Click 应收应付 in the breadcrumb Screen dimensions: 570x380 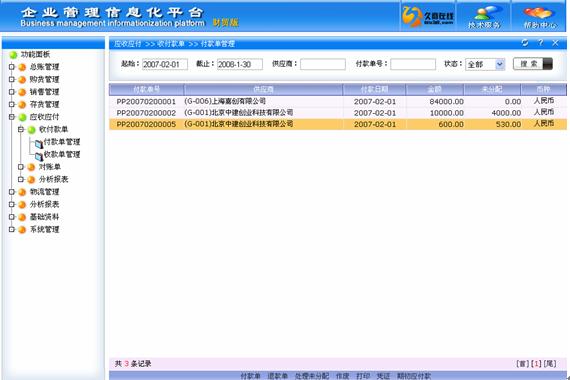click(x=127, y=44)
